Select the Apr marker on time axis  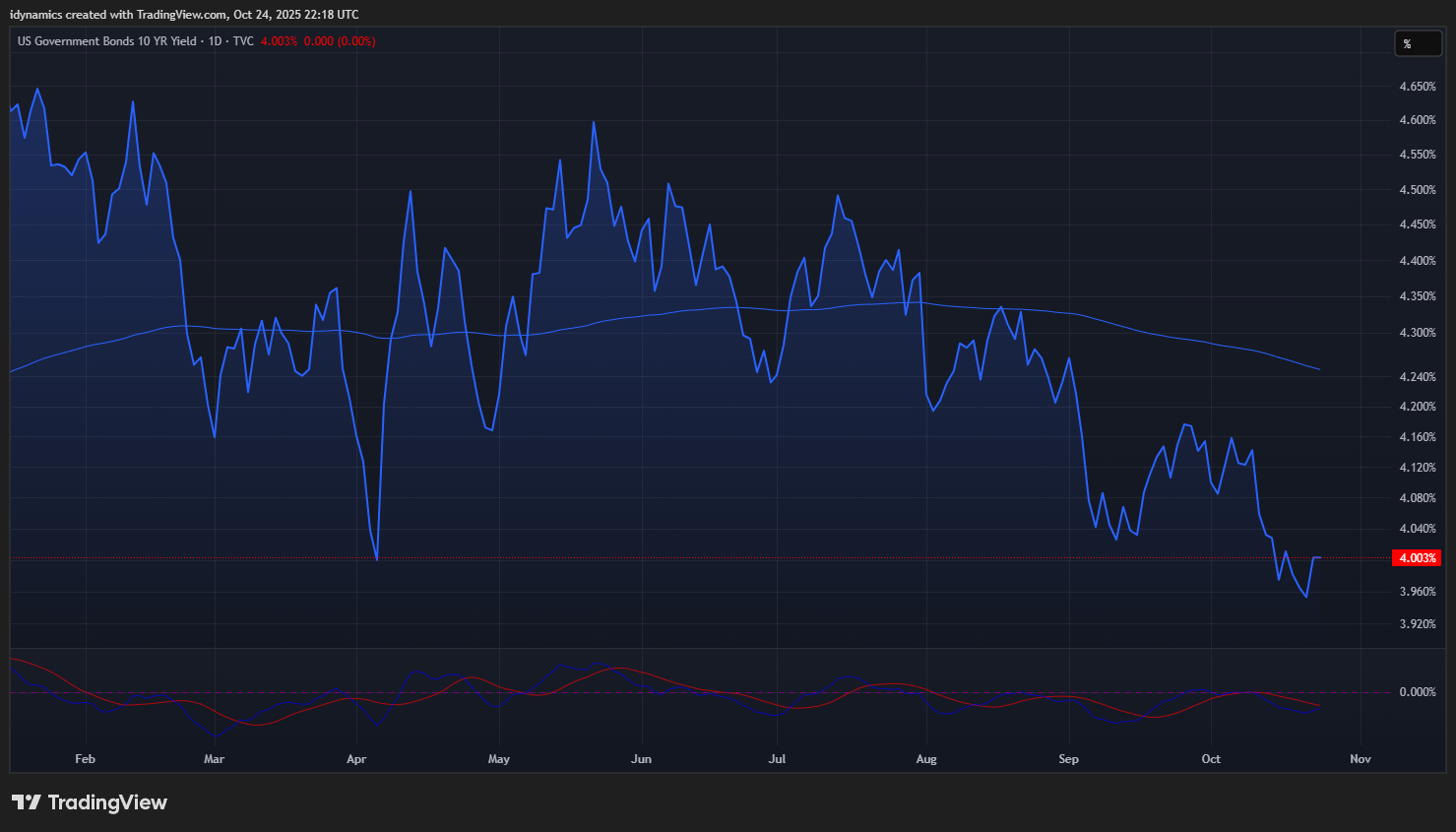click(356, 759)
